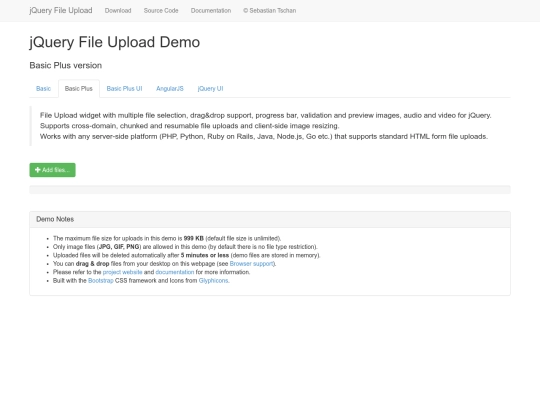Click the empty upload progress bar
Image resolution: width=540 pixels, height=405 pixels.
click(x=270, y=190)
